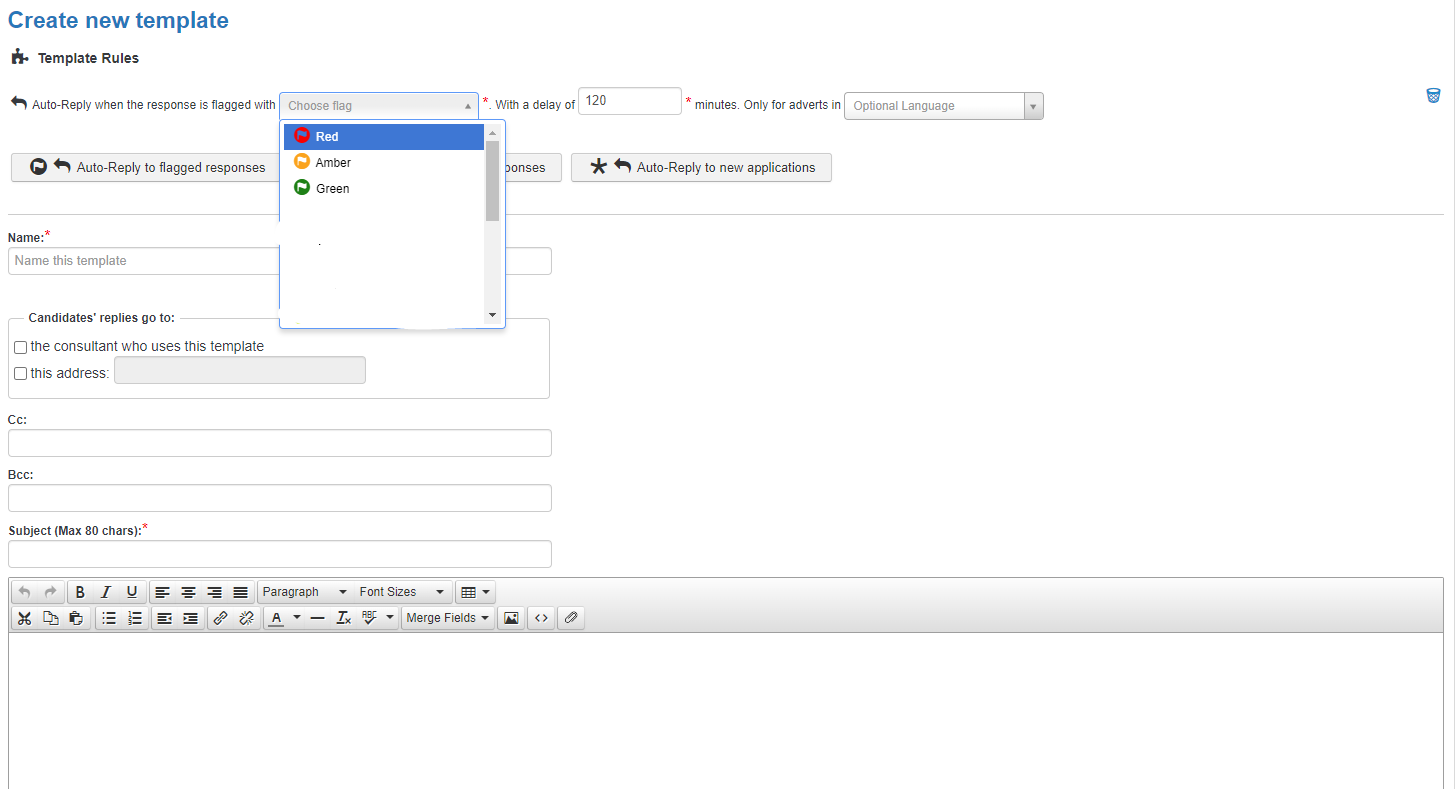Open the text color picker
The width and height of the screenshot is (1455, 789).
pyautogui.click(x=283, y=617)
